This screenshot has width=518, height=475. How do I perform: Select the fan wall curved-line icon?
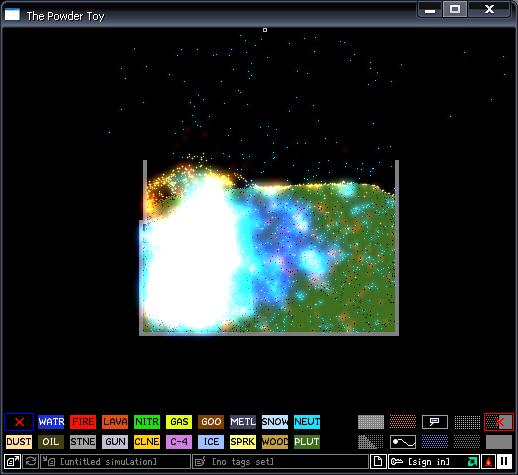click(403, 442)
